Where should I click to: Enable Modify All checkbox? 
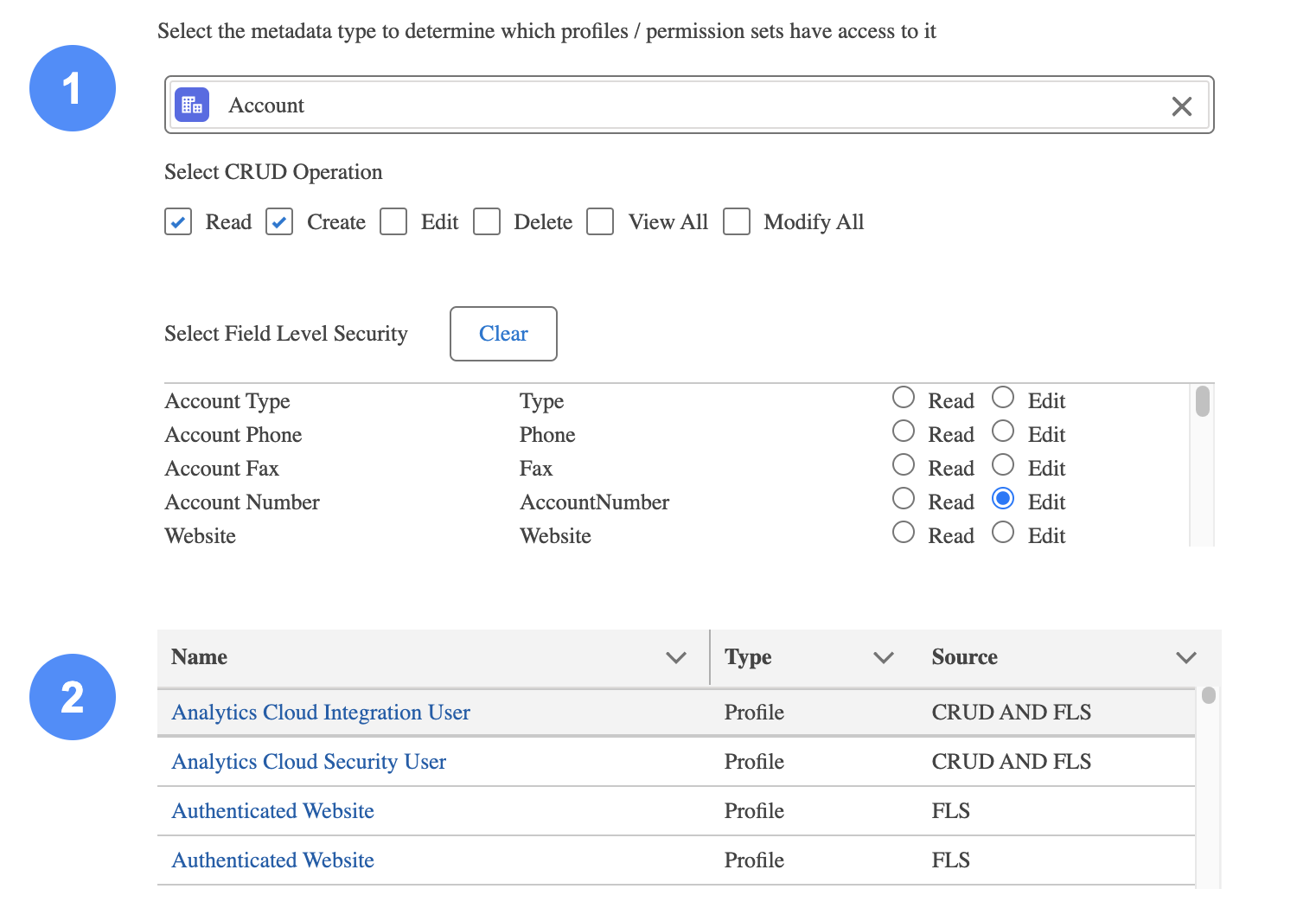(737, 222)
